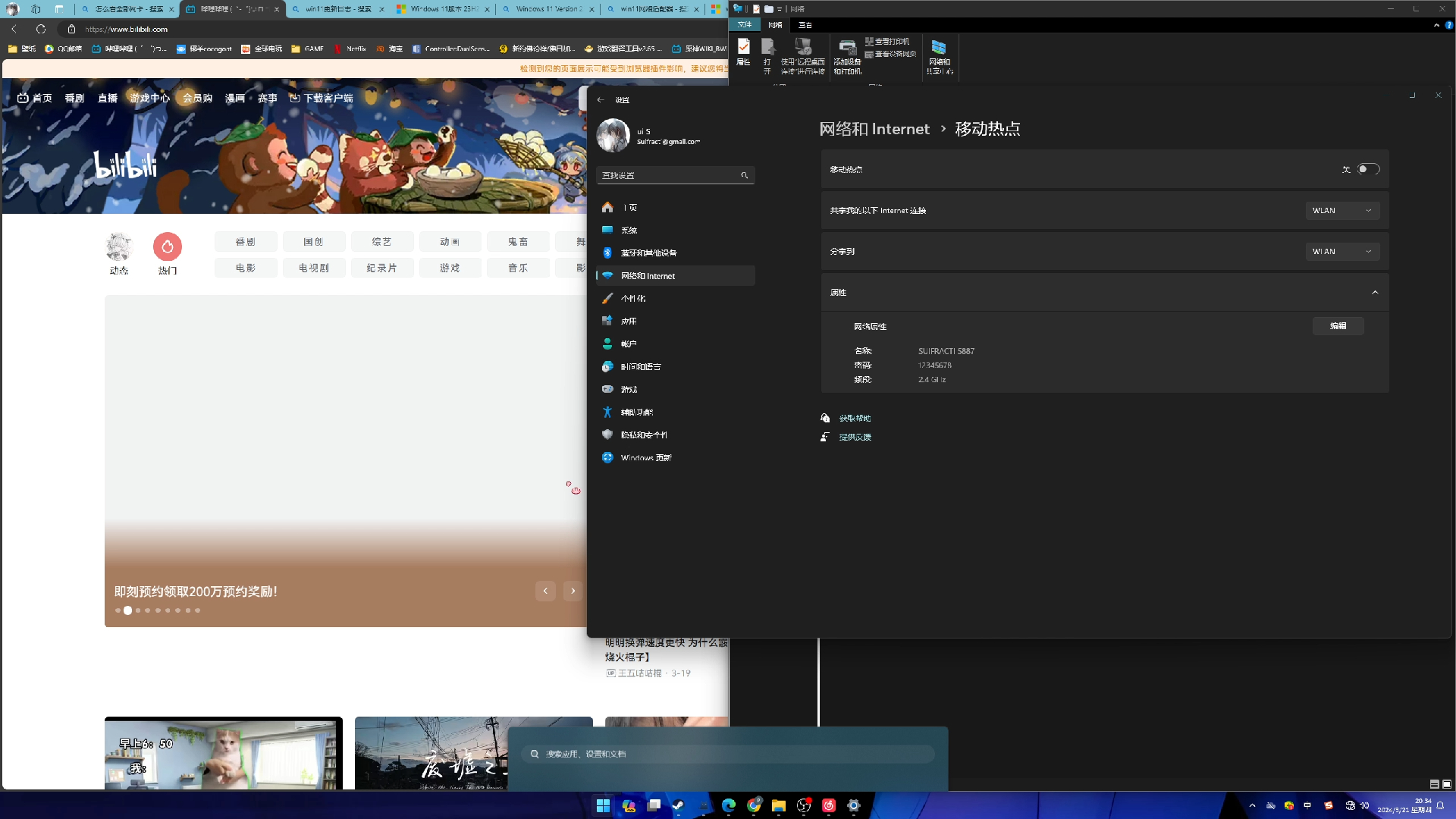Image resolution: width=1456 pixels, height=819 pixels.
Task: Open System in Settings sidebar
Action: point(675,230)
